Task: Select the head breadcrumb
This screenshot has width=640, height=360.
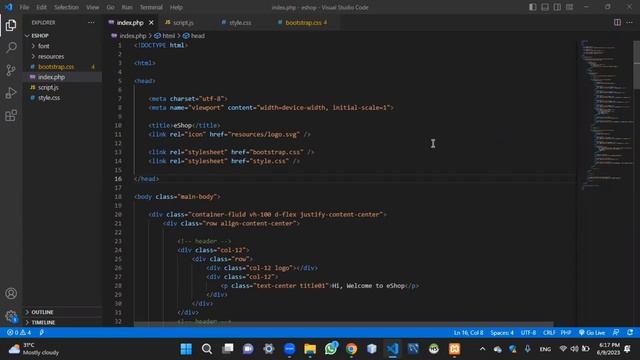Action: pos(194,36)
